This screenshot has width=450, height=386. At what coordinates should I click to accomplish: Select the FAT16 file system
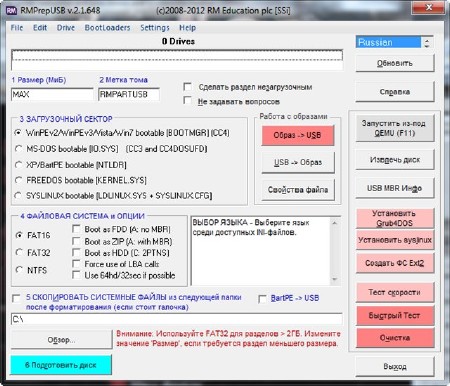coord(19,235)
